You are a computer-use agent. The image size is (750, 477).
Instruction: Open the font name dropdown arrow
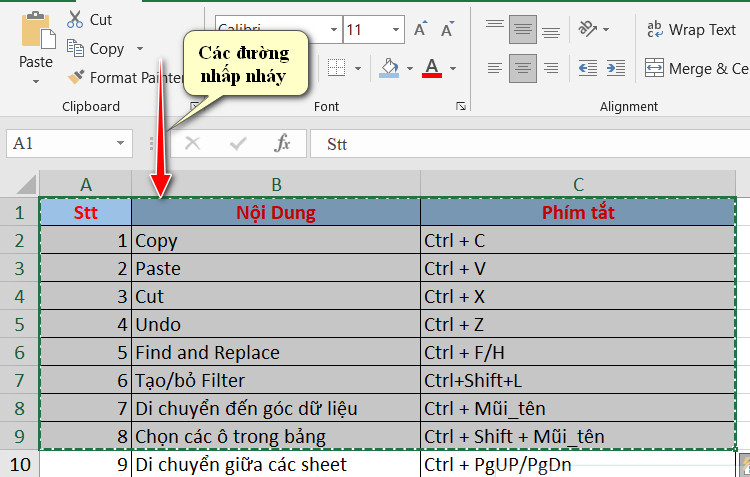334,30
